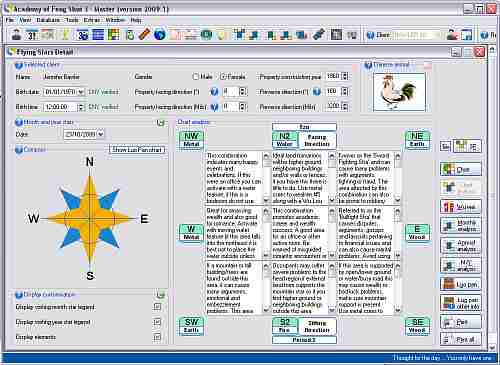This screenshot has height=365, width=500.
Task: Click the SE Wood direction button
Action: tap(417, 326)
